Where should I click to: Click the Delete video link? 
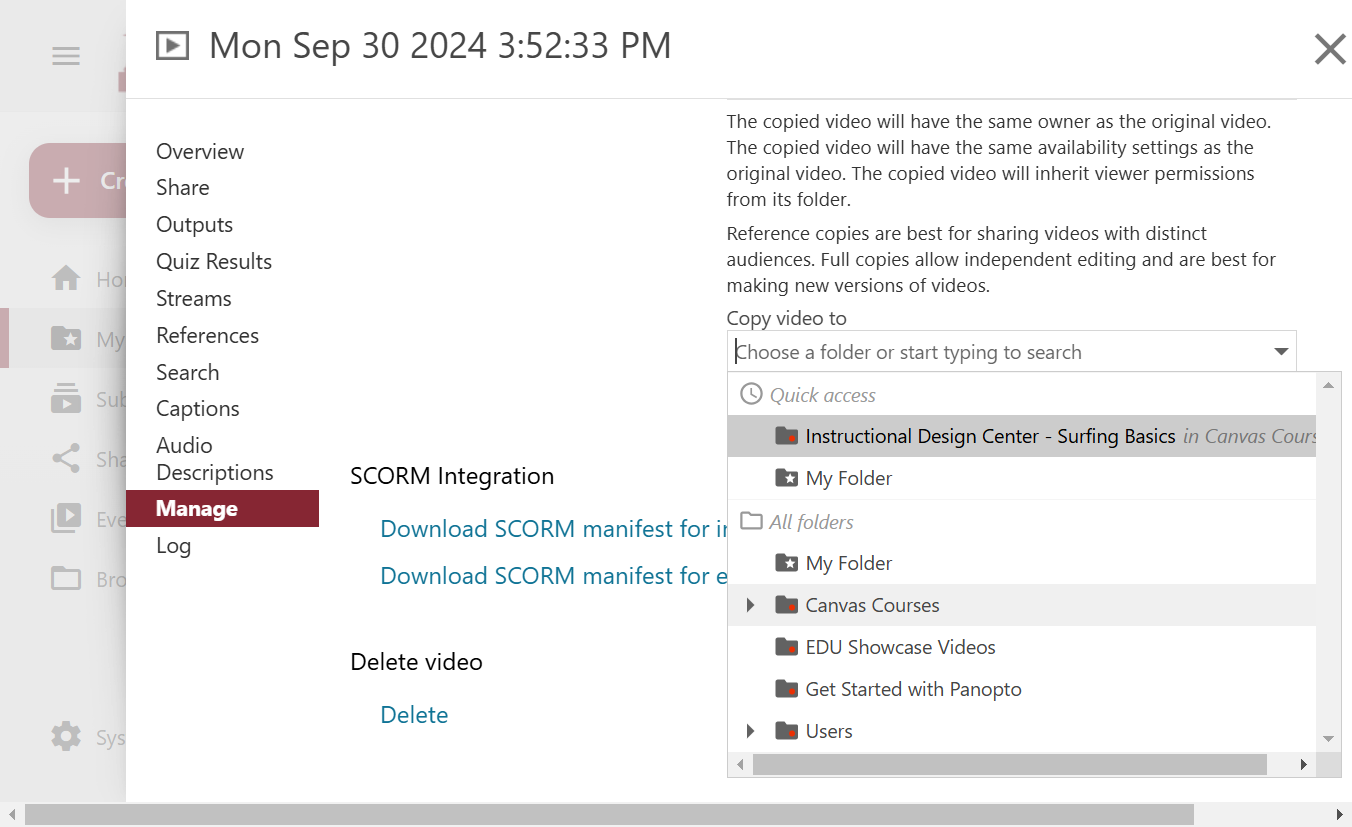click(x=414, y=714)
